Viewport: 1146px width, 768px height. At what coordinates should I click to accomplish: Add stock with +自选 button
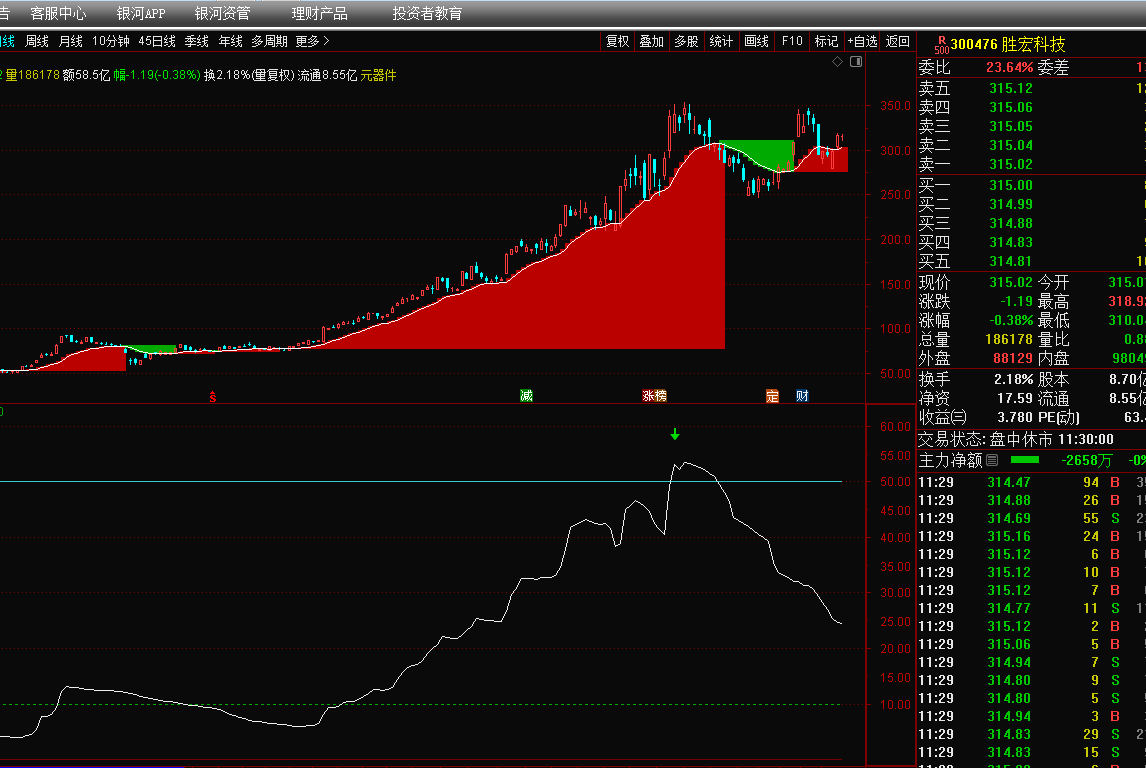(862, 41)
